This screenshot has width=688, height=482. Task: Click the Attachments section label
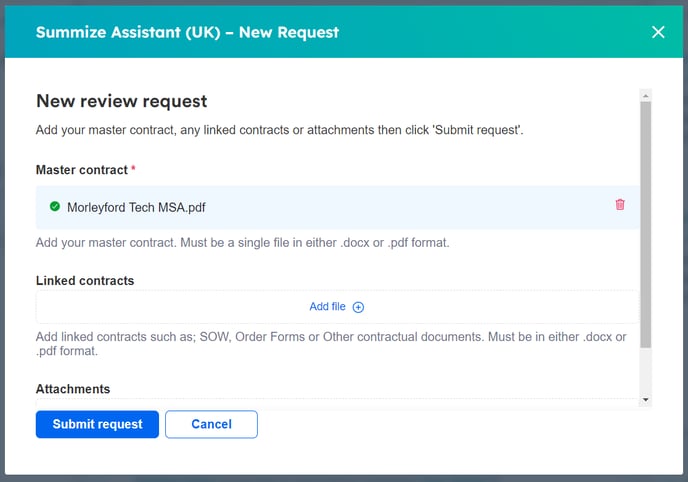point(73,389)
